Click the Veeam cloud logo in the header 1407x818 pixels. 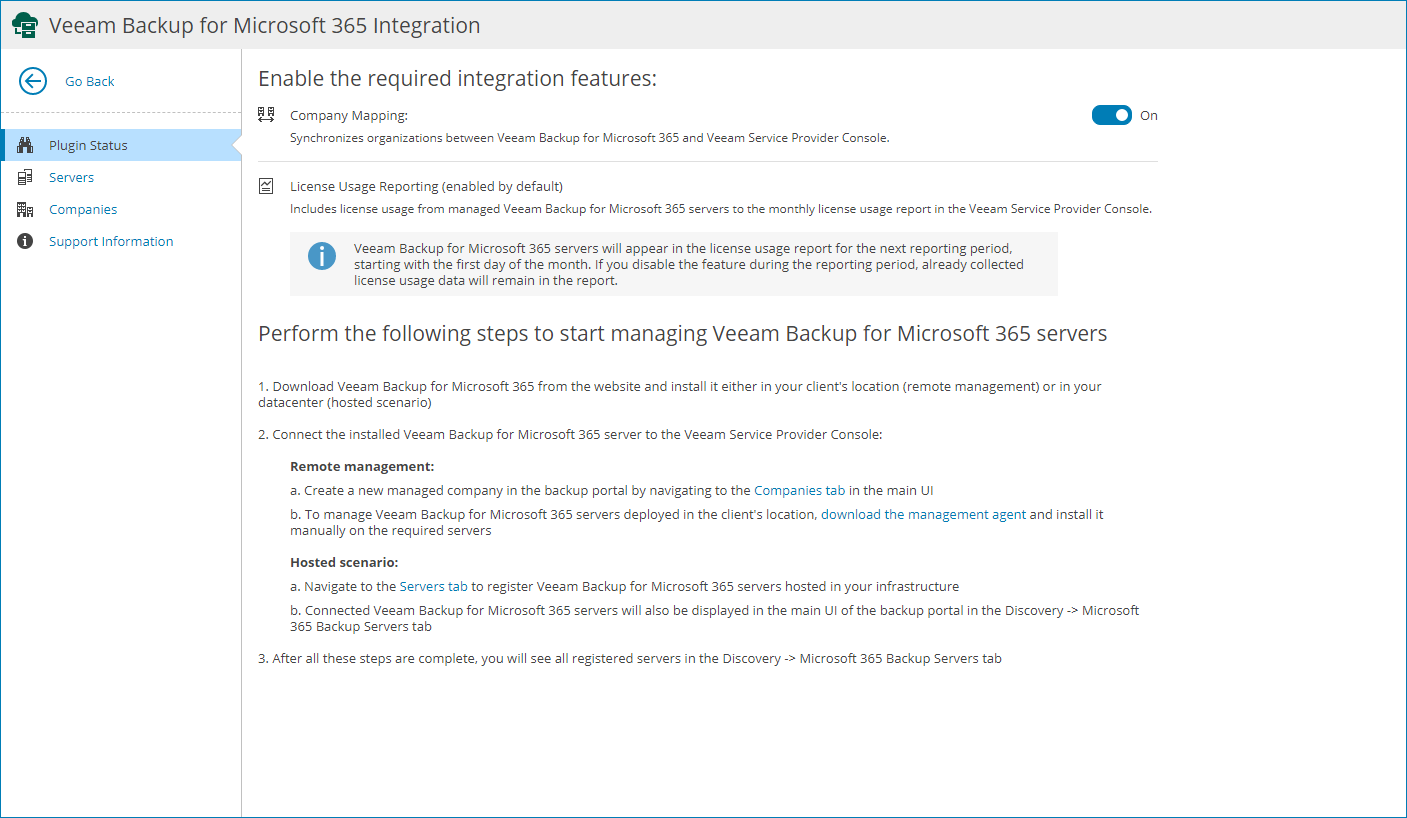pos(25,26)
